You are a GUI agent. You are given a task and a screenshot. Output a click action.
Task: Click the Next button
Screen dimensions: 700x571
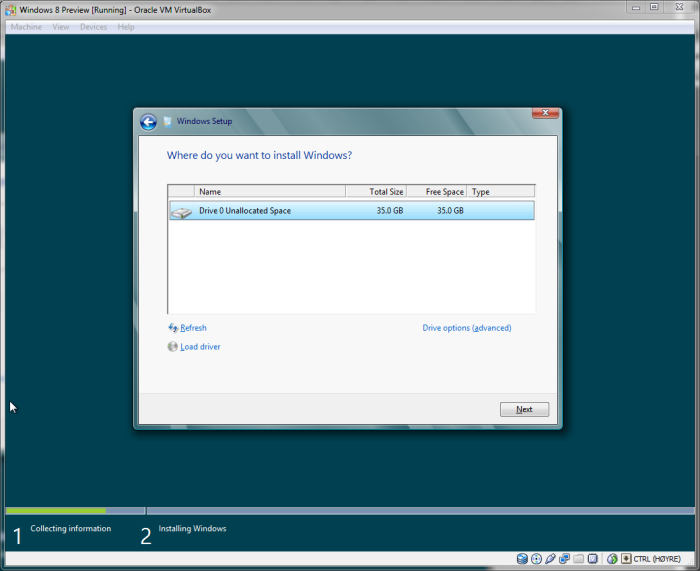pyautogui.click(x=524, y=409)
